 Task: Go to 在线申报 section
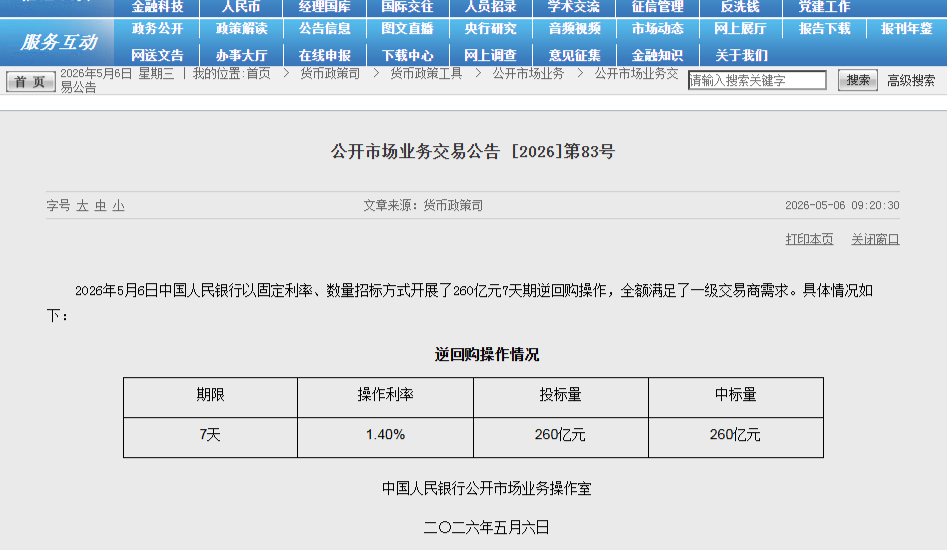pos(324,56)
